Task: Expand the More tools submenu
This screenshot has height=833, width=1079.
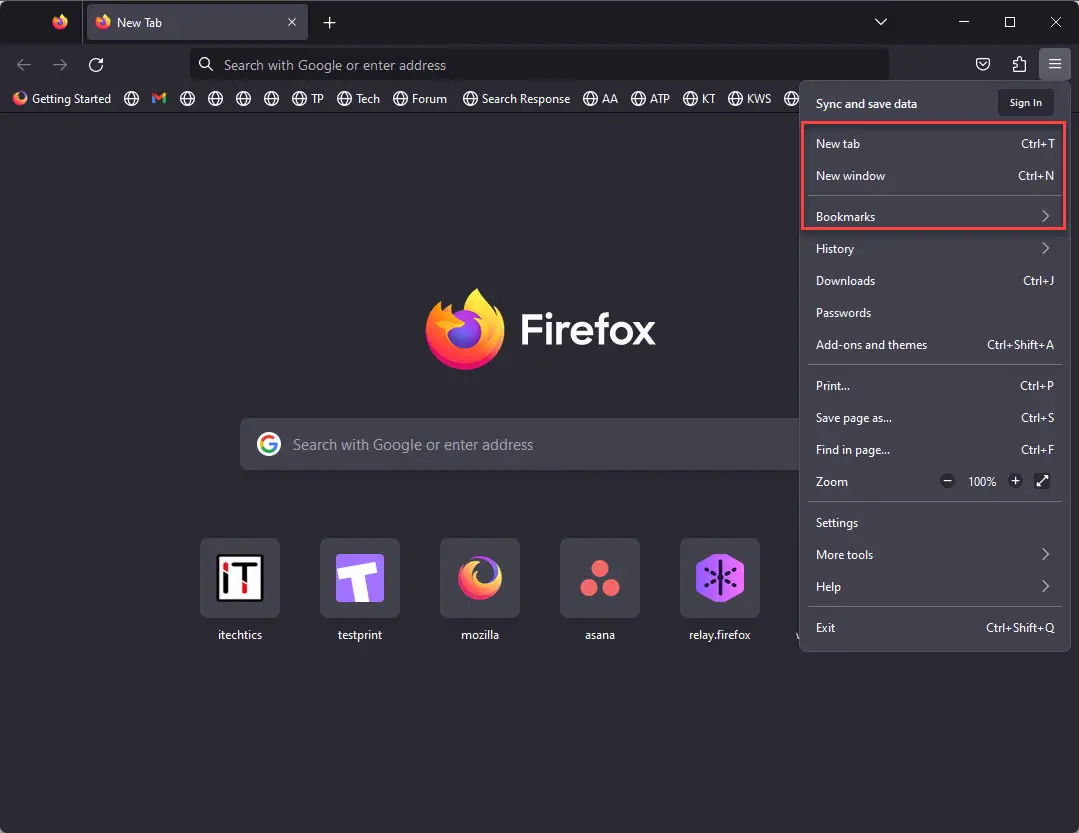Action: (x=934, y=554)
